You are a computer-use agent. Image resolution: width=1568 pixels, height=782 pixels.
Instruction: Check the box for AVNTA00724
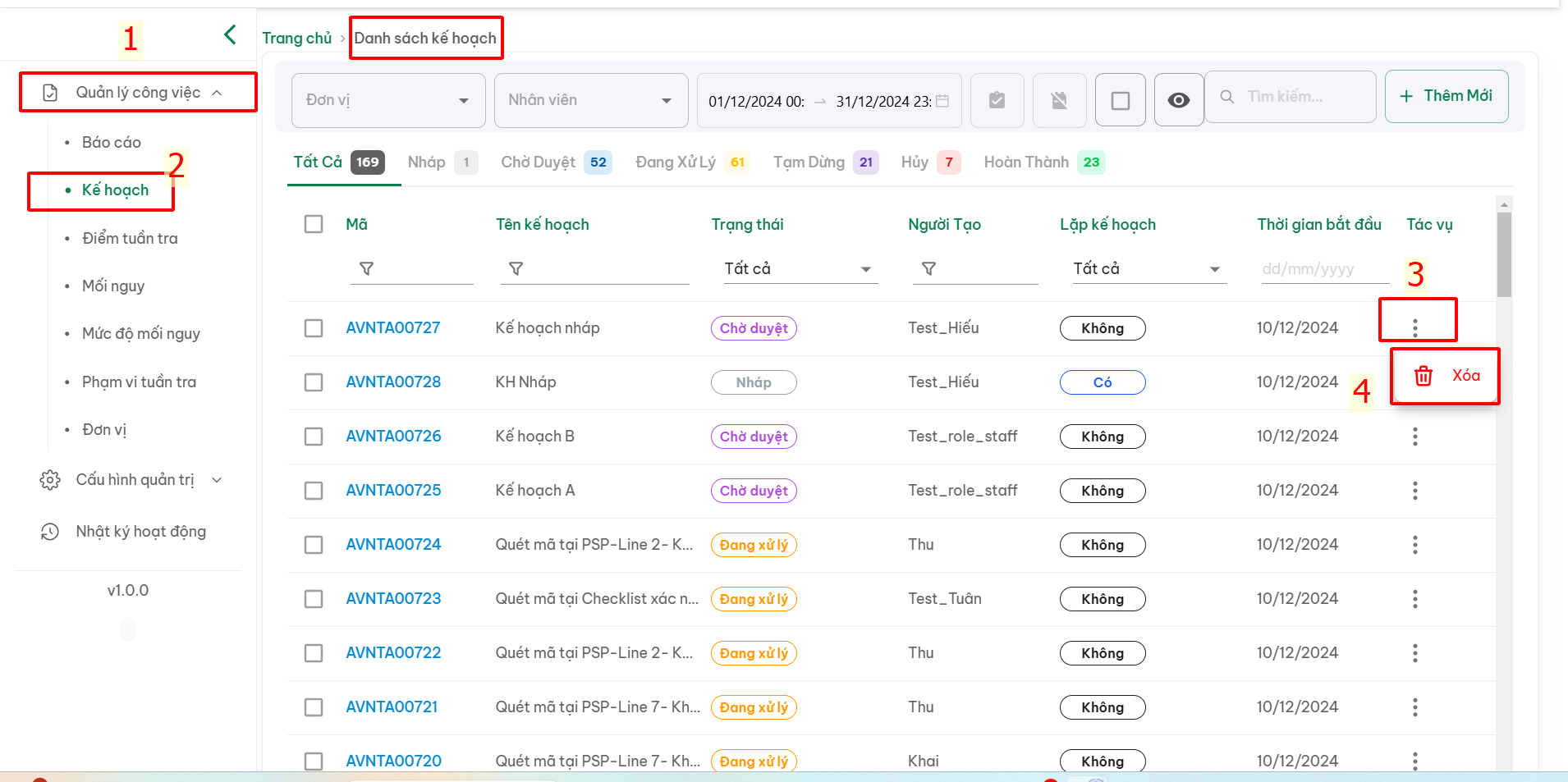tap(314, 545)
